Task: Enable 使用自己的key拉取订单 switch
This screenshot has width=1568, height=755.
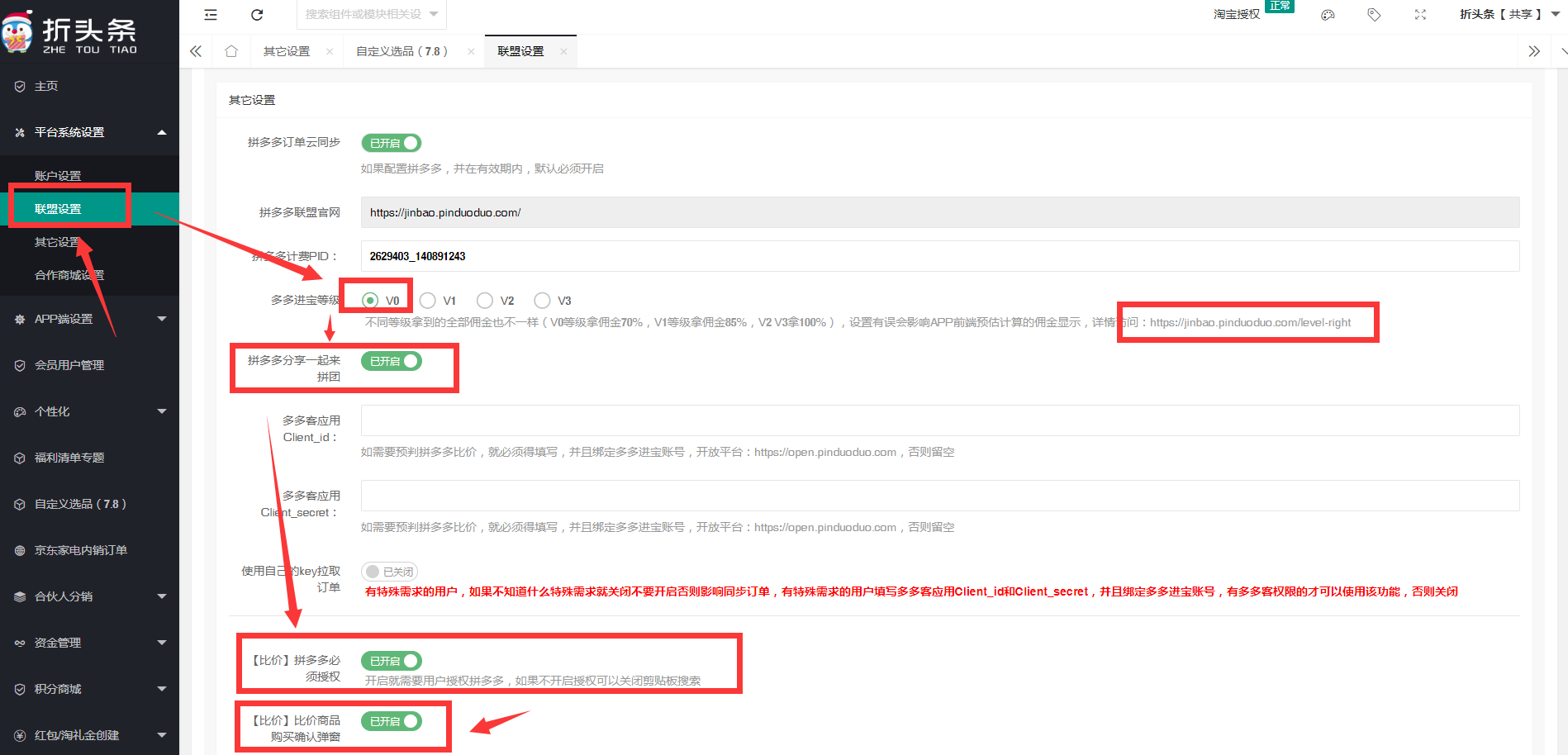Action: coord(389,572)
